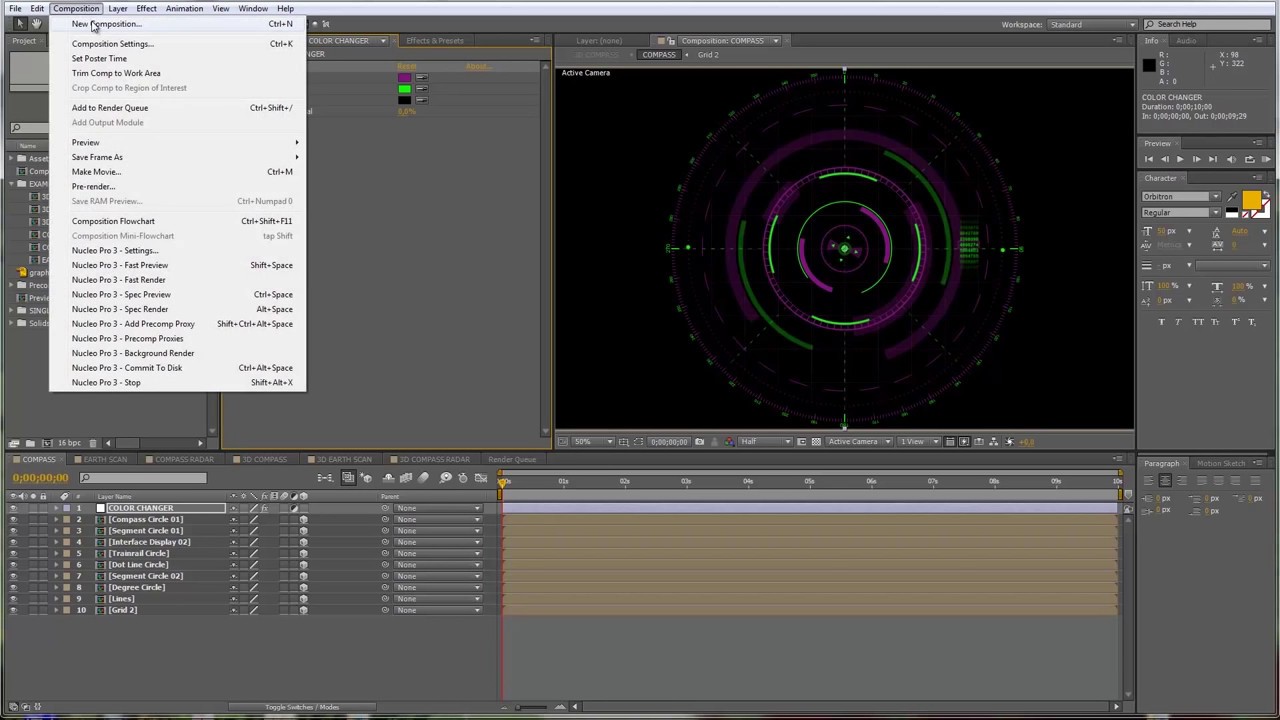The width and height of the screenshot is (1280, 720).
Task: Jump to first frame in the Preview panel
Action: (x=1148, y=159)
